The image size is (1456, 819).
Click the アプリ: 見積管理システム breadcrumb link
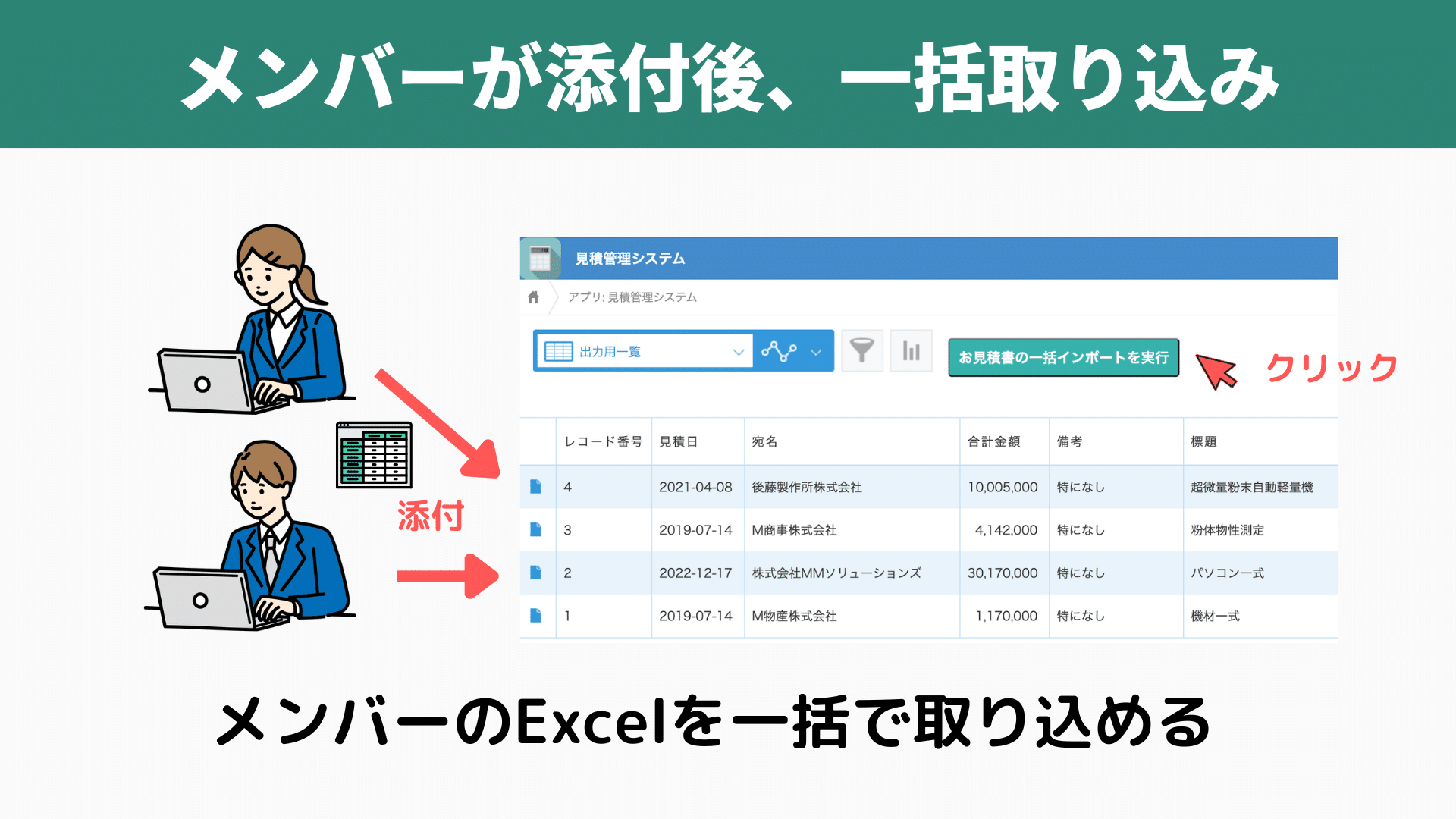632,297
